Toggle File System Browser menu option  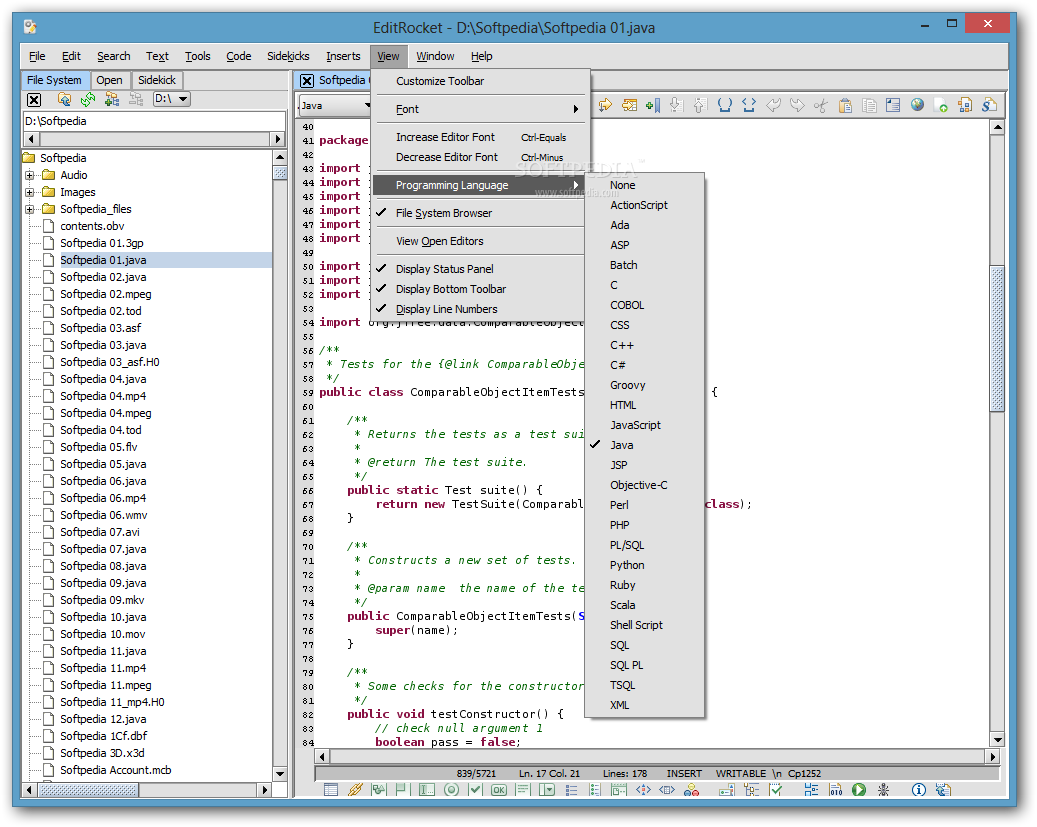479,213
